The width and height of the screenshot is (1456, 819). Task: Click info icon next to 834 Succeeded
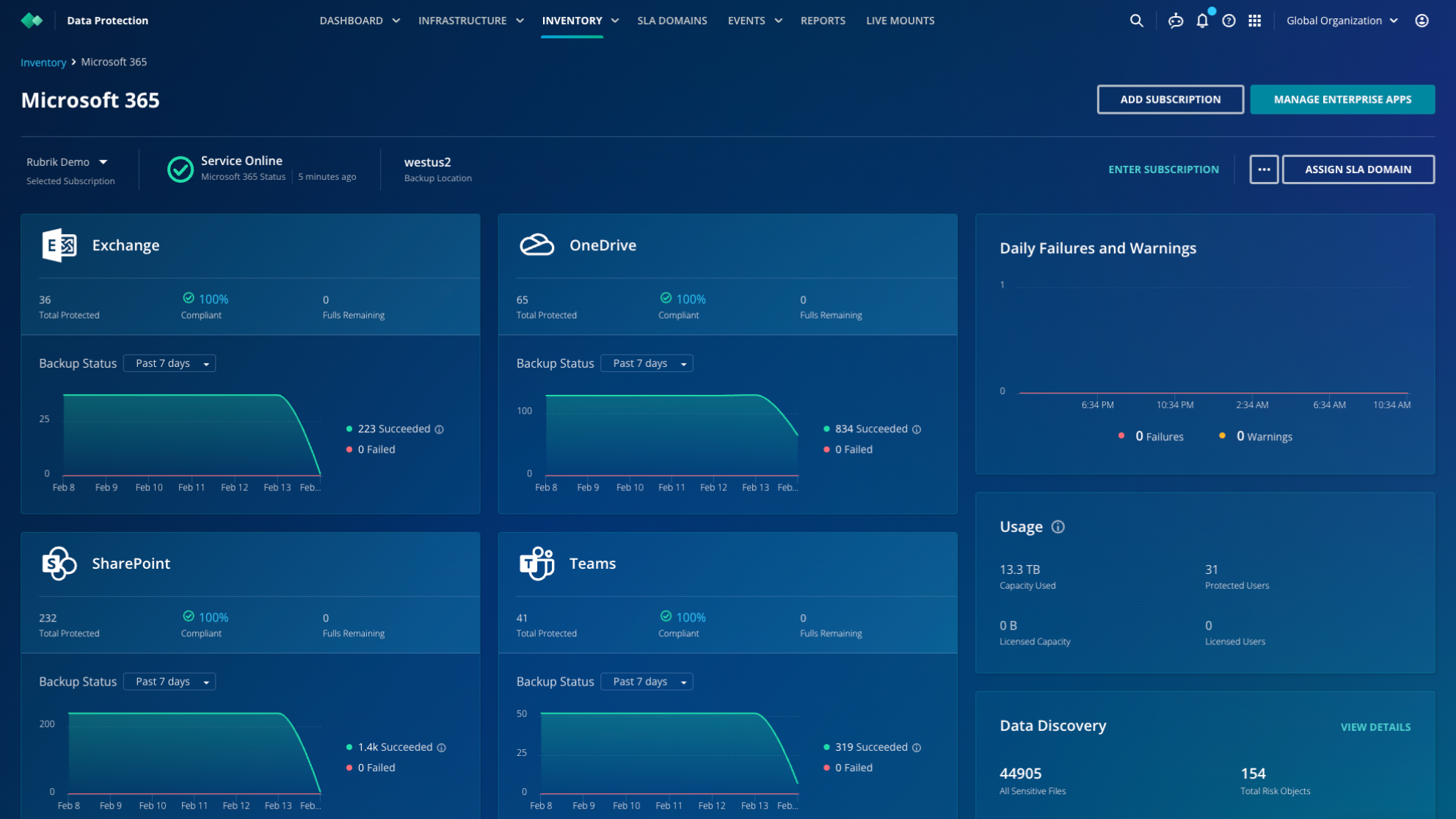point(917,429)
